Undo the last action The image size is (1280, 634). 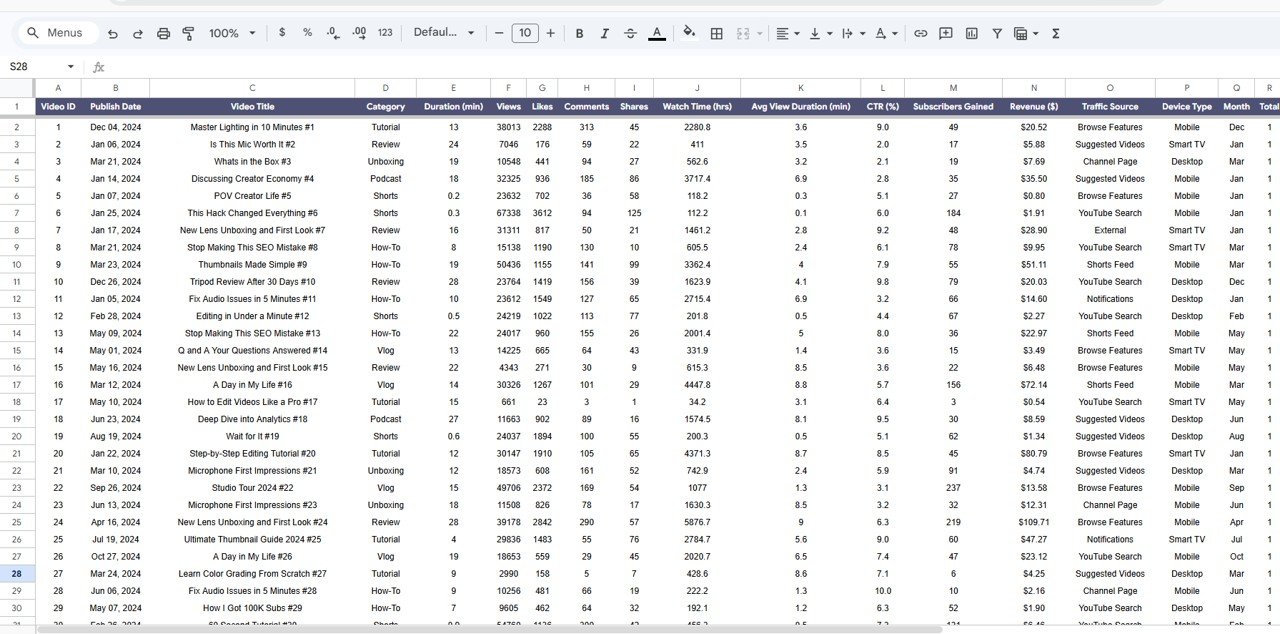112,33
